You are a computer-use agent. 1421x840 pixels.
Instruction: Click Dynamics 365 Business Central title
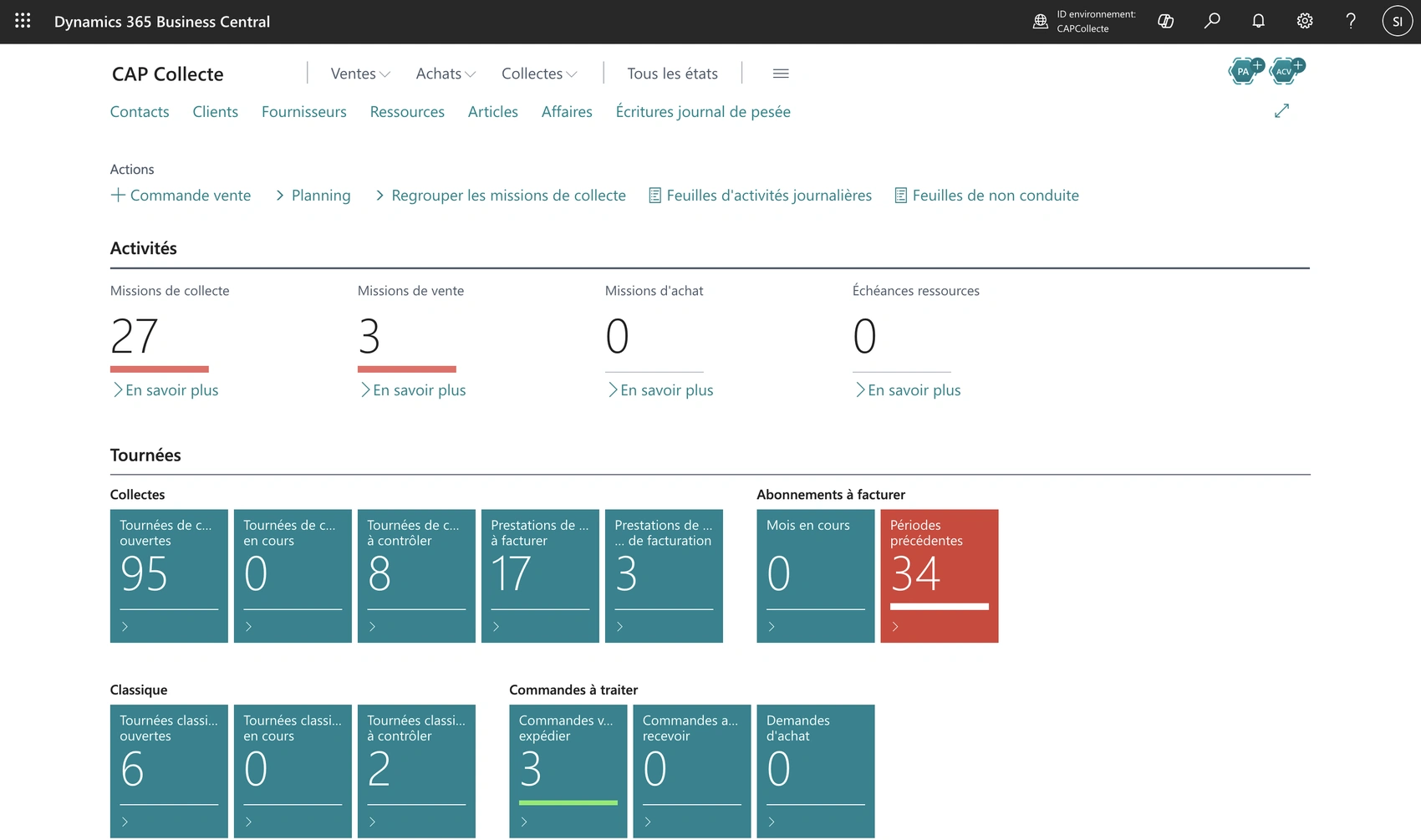(x=162, y=22)
